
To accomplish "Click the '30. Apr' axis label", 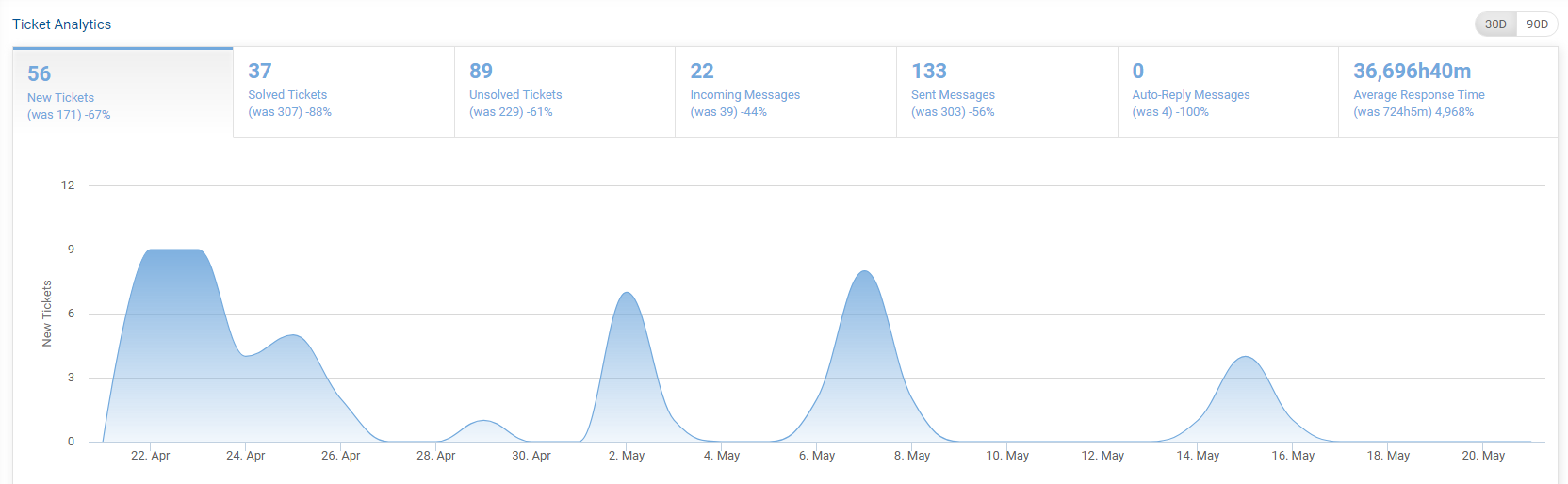I will [x=531, y=456].
